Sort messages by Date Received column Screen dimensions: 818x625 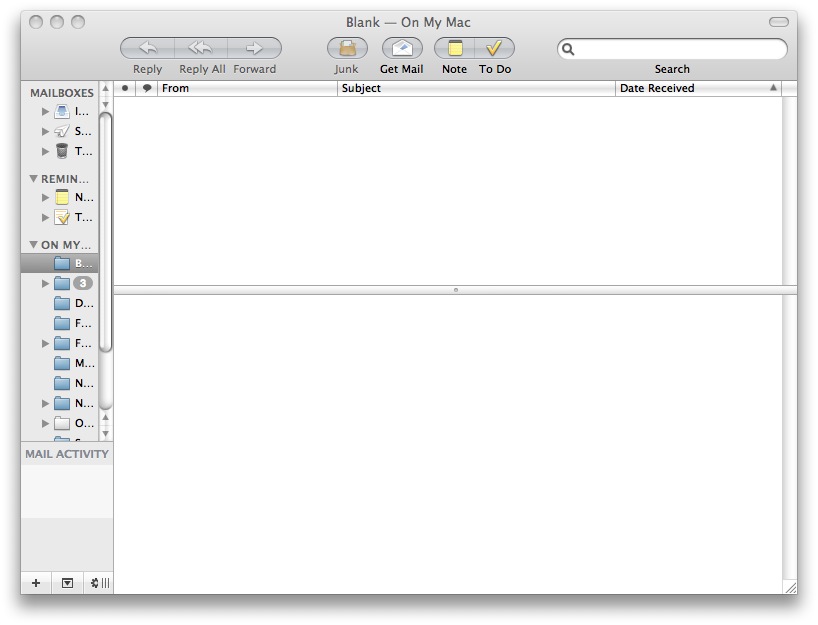tap(699, 88)
